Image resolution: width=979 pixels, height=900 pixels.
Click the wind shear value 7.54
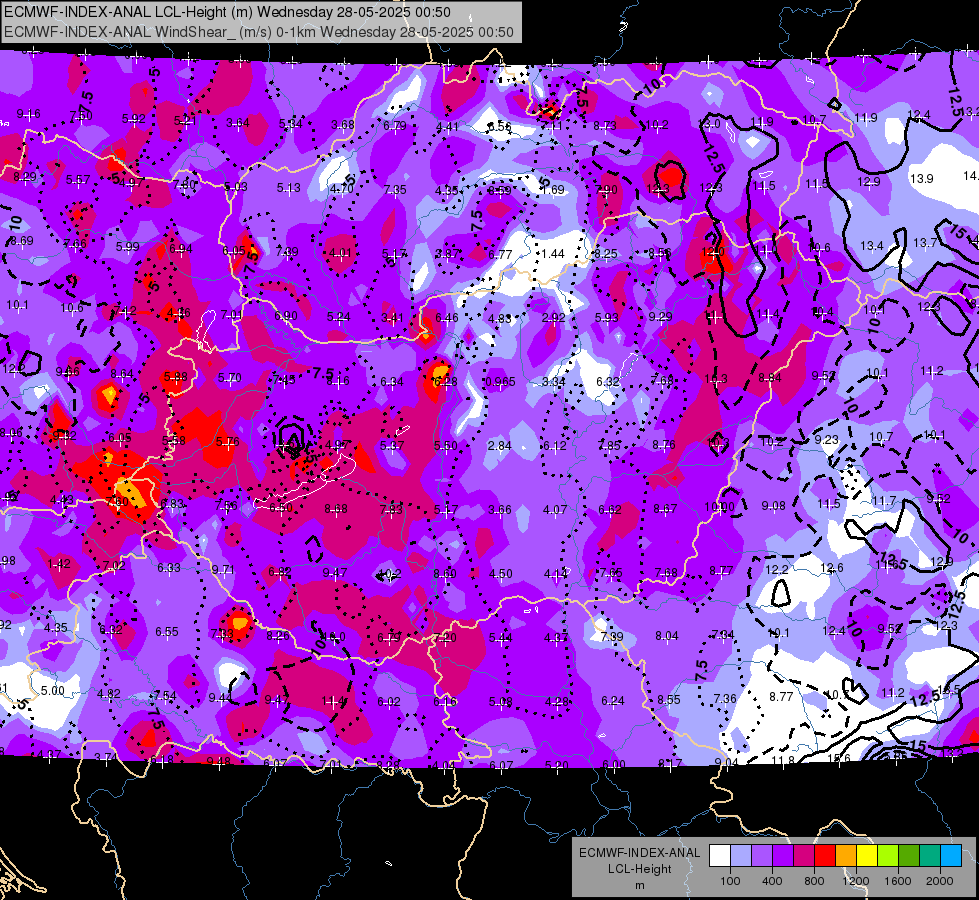(x=165, y=696)
